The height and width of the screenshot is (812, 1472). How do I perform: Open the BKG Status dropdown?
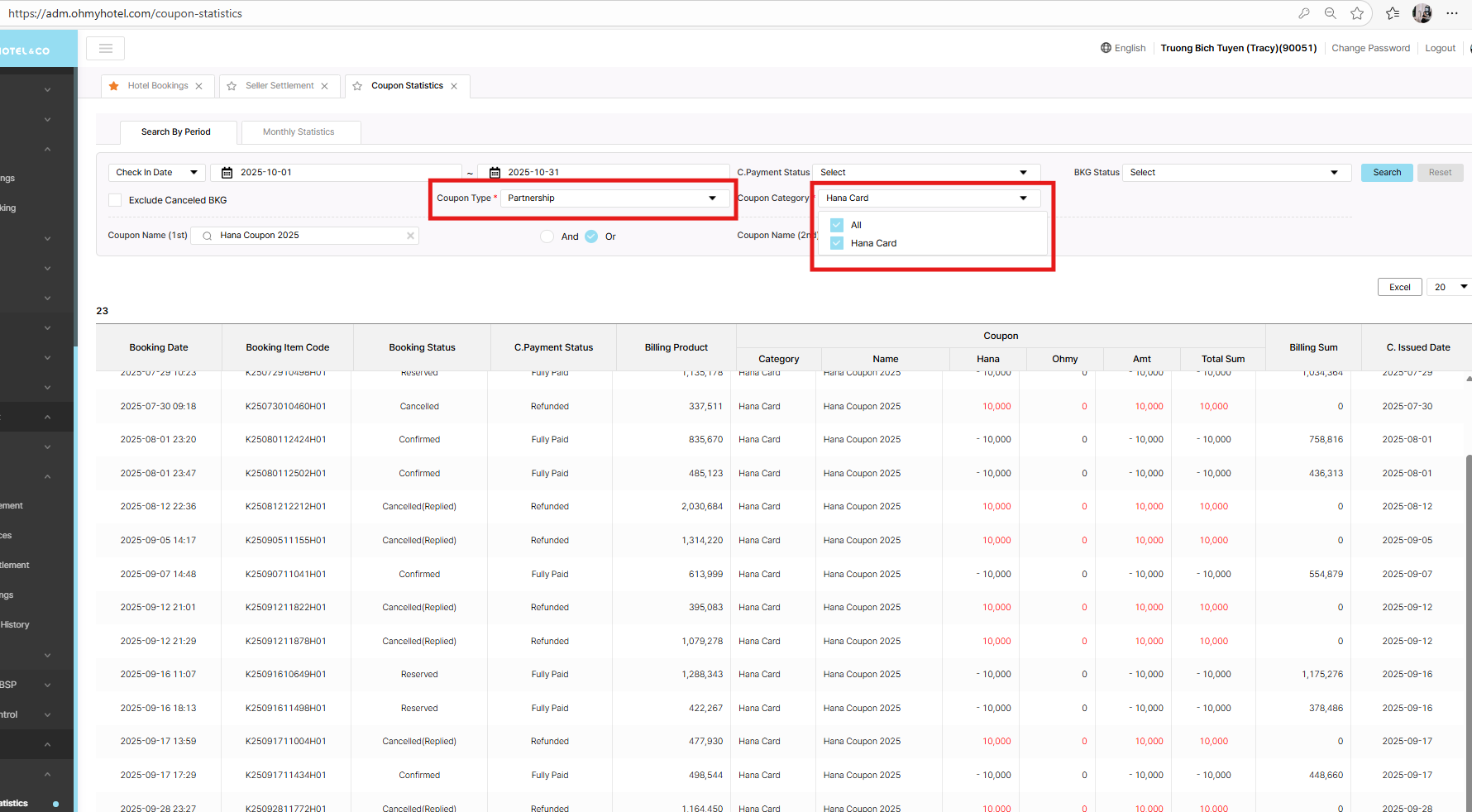click(1234, 173)
